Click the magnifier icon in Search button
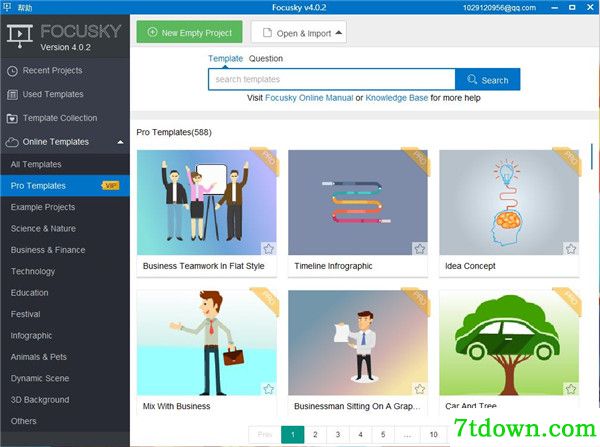This screenshot has width=600, height=447. coord(472,79)
